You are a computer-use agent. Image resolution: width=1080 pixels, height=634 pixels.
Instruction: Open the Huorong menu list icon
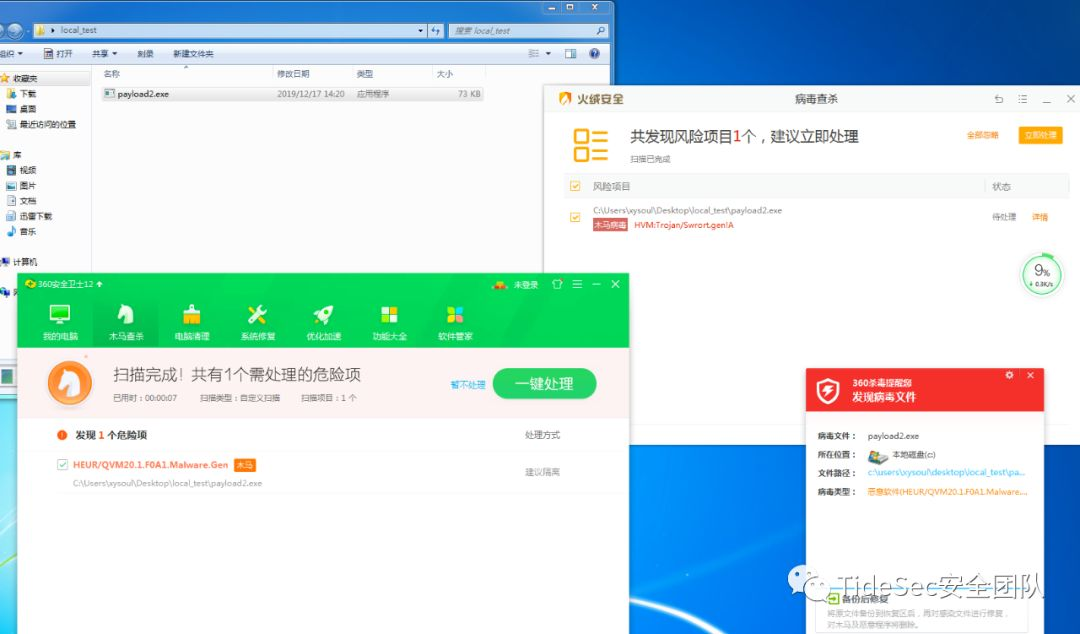coord(1023,99)
